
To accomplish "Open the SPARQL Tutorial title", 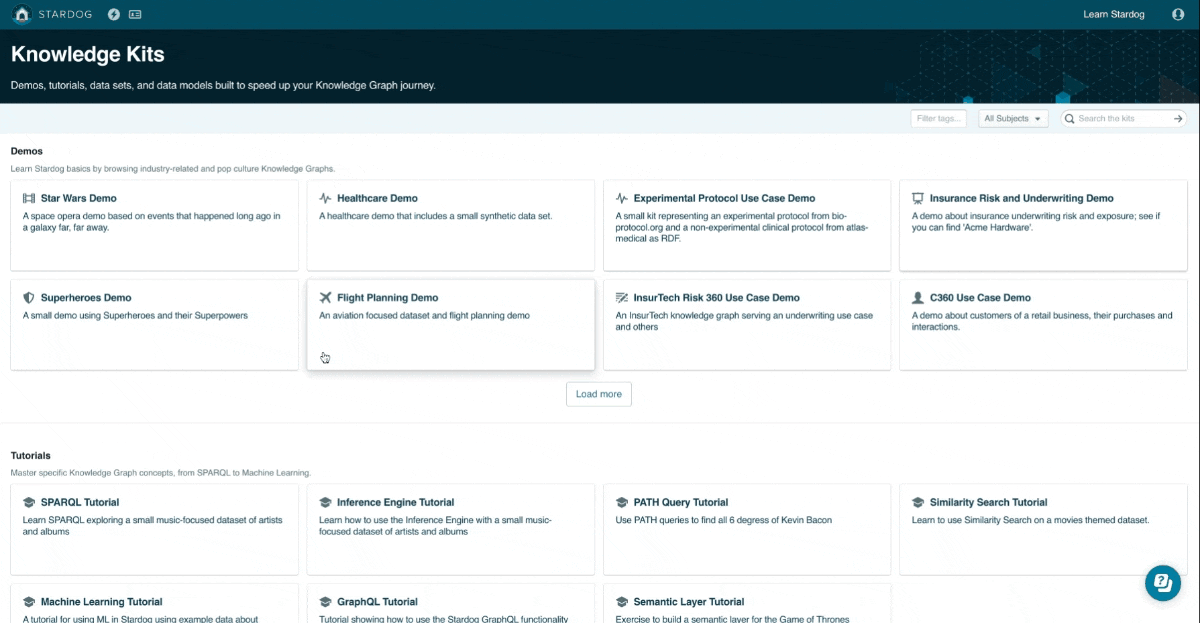I will pyautogui.click(x=80, y=502).
